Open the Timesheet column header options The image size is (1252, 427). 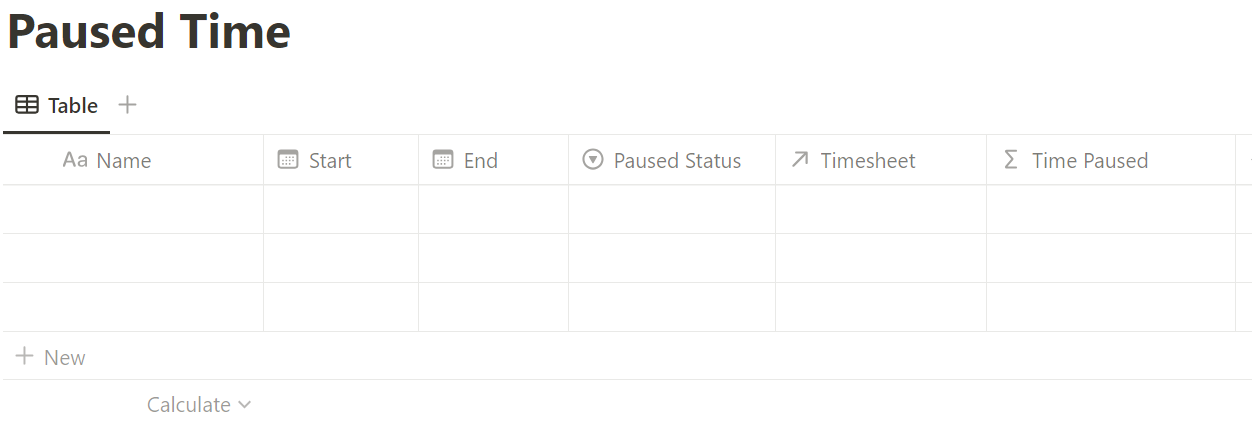point(881,160)
